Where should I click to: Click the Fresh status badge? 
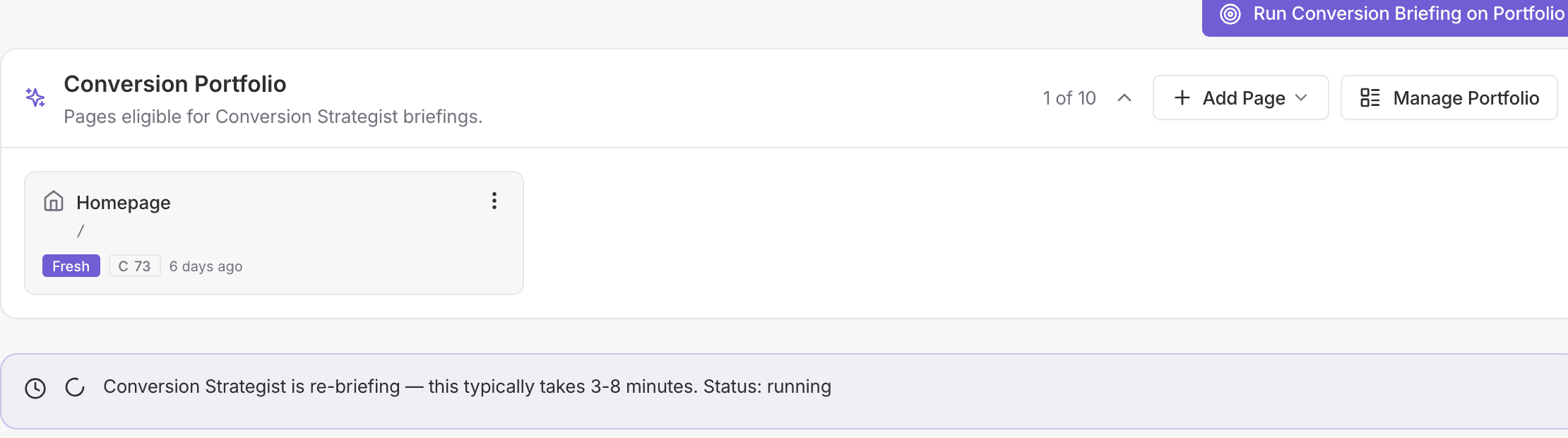pos(71,266)
